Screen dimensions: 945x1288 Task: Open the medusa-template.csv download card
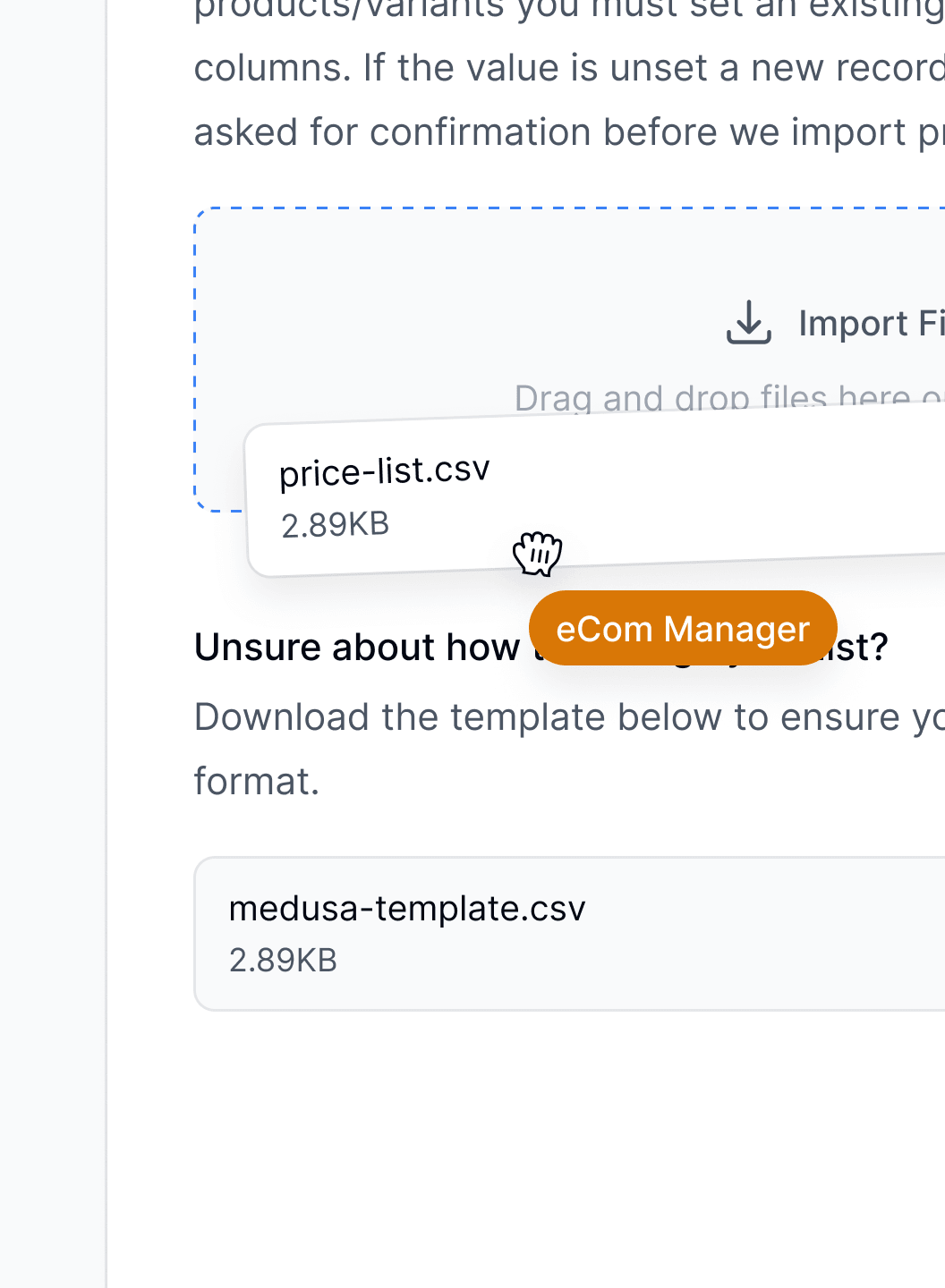click(570, 934)
